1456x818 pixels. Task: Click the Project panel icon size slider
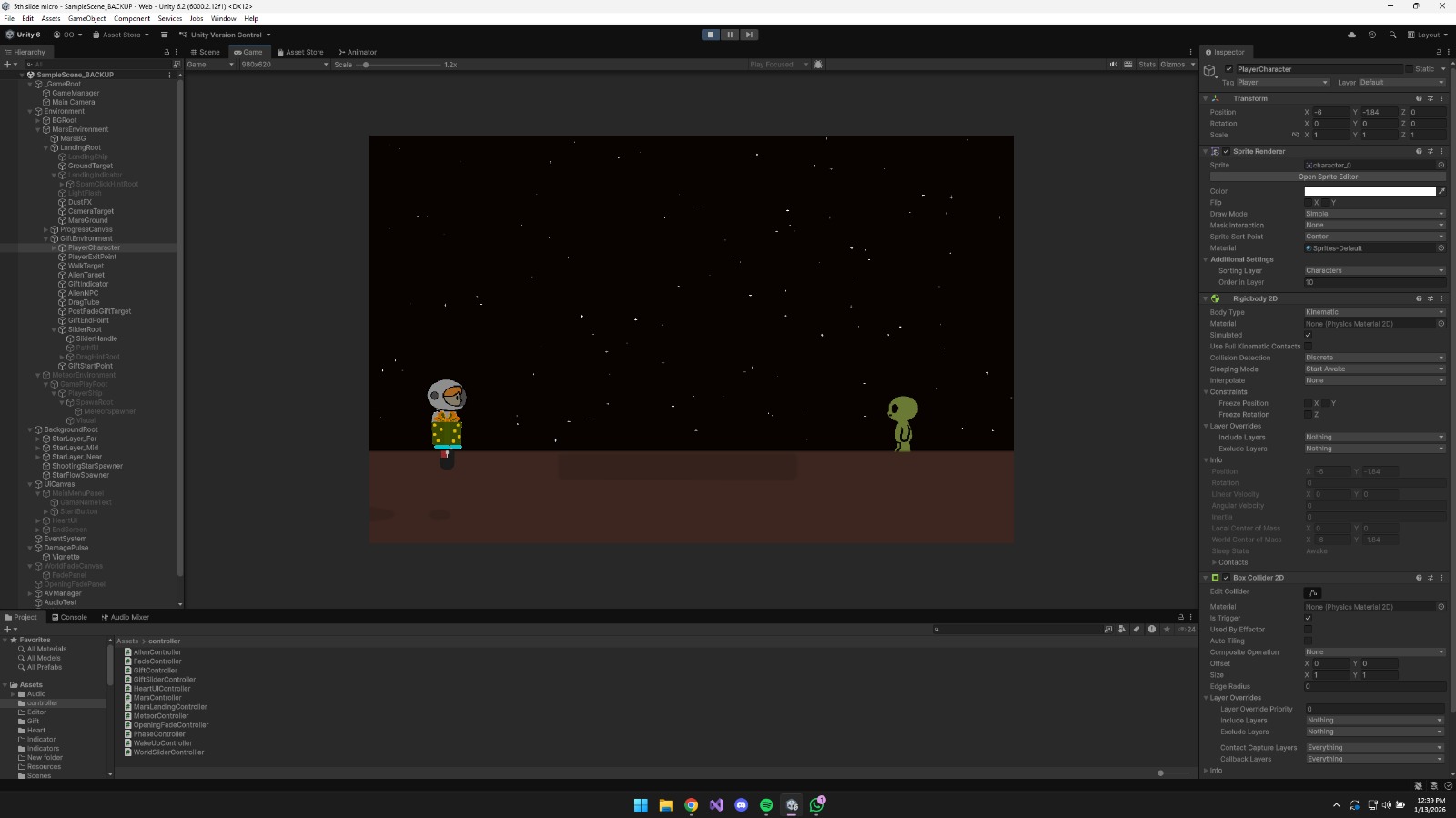[1173, 773]
